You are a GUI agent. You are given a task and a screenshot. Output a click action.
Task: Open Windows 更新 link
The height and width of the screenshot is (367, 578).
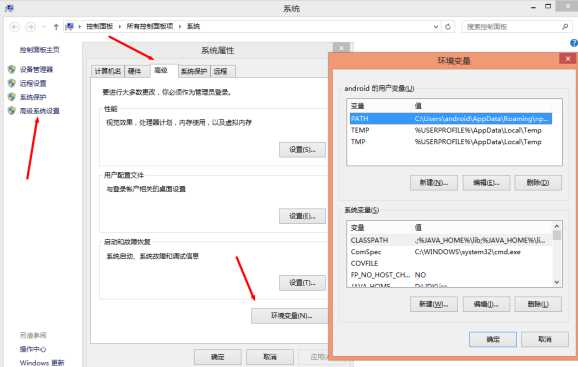(42, 363)
